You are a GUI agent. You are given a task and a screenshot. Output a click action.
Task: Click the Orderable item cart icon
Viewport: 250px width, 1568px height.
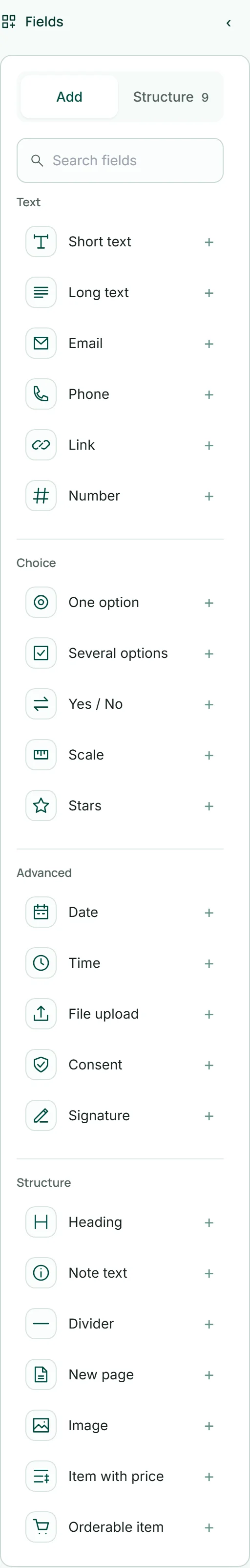pos(41,1526)
